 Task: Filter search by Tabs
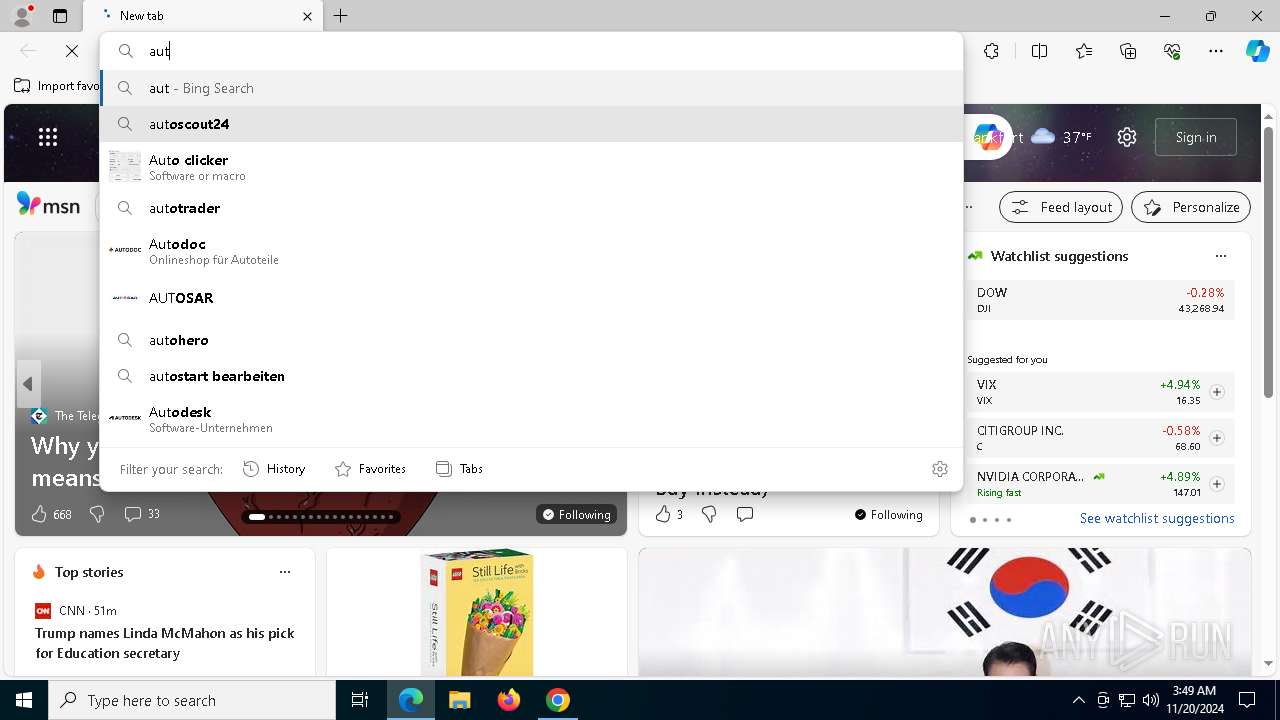click(459, 468)
